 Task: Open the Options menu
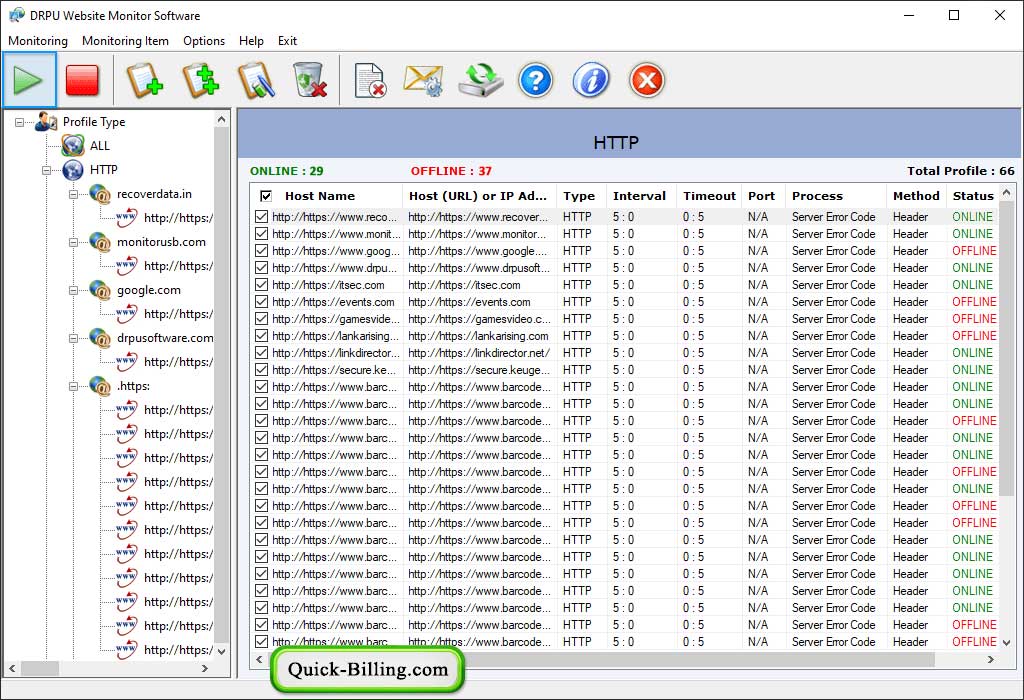[x=204, y=40]
